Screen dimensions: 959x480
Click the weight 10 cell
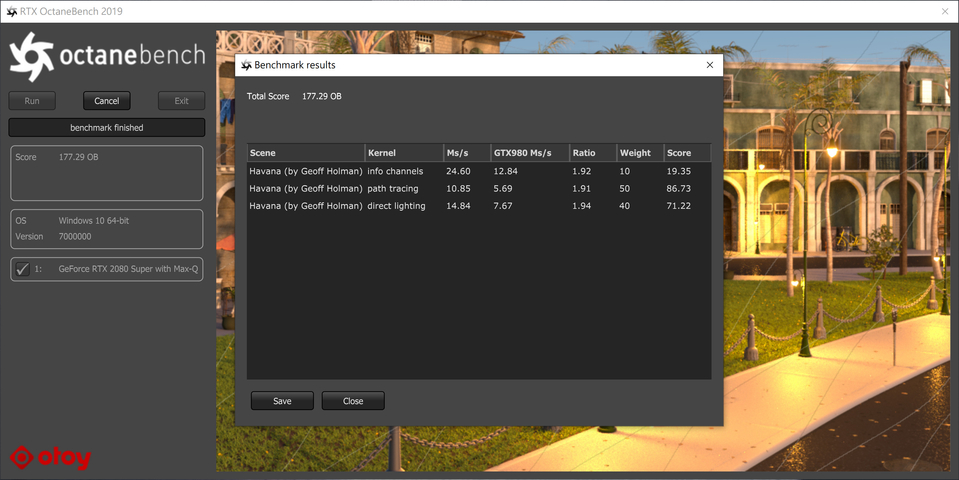[624, 171]
